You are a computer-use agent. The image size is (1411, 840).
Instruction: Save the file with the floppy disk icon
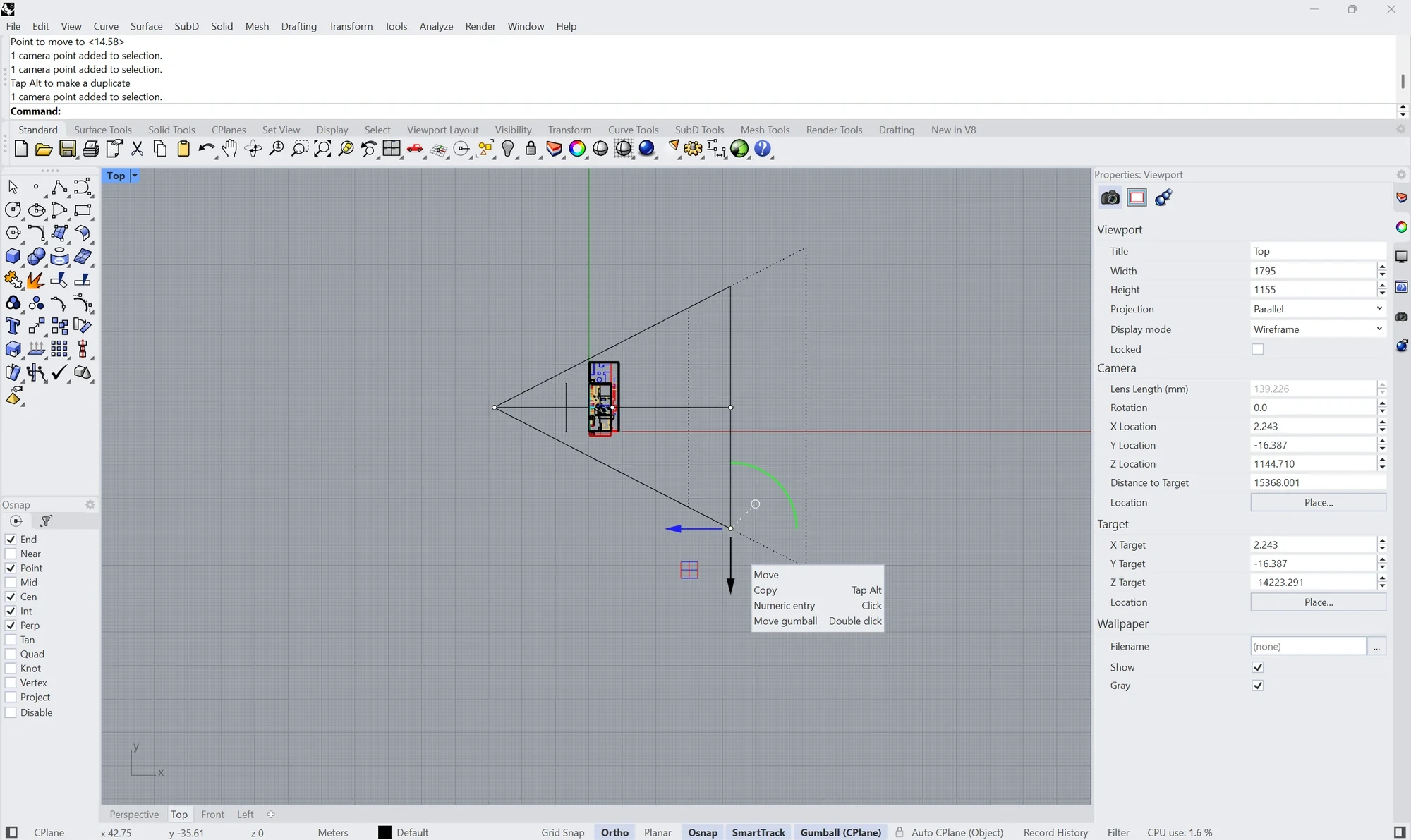tap(67, 149)
